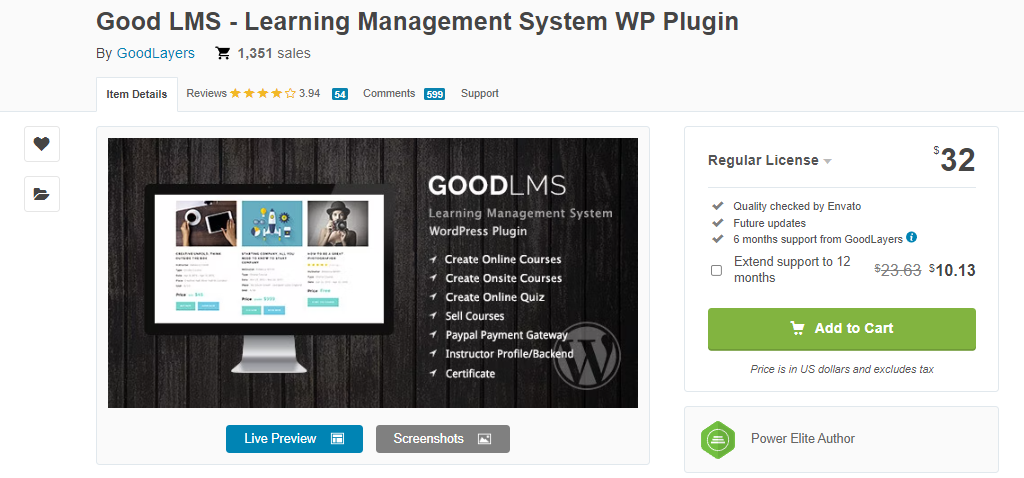Add item to favorites with heart icon
Image resolution: width=1024 pixels, height=478 pixels.
(42, 144)
